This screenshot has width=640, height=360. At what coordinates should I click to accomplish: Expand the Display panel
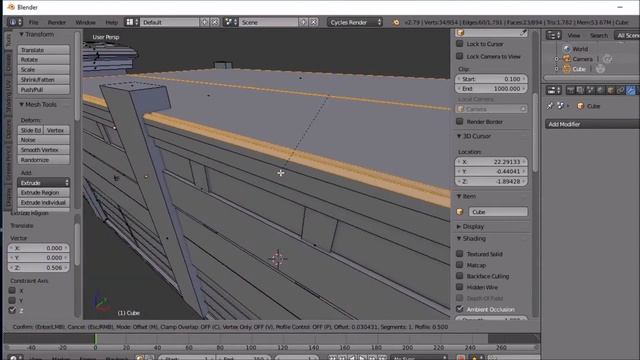pos(459,226)
